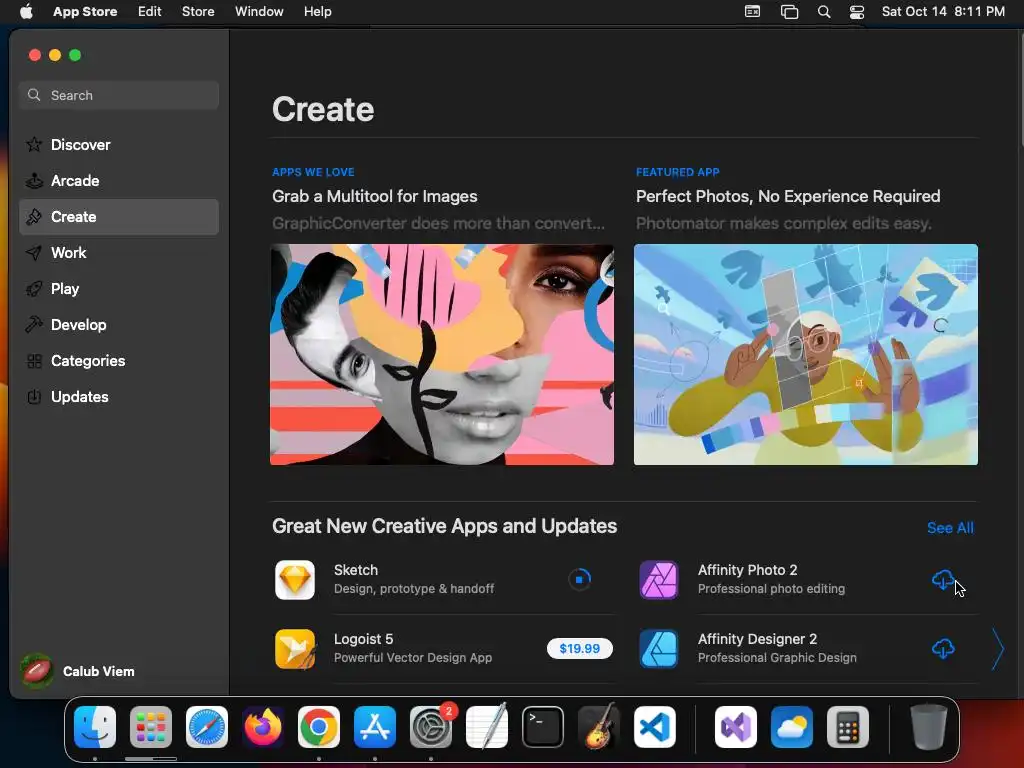
Task: Open Spotlight search in menu bar
Action: click(824, 12)
